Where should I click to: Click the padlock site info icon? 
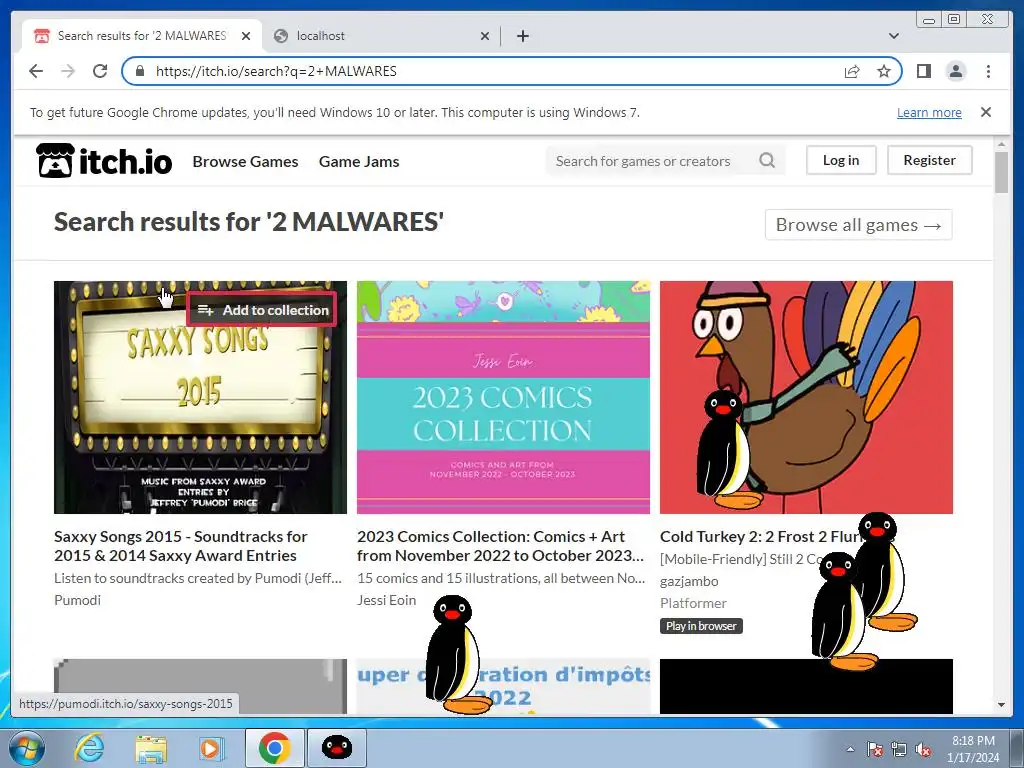pos(139,71)
